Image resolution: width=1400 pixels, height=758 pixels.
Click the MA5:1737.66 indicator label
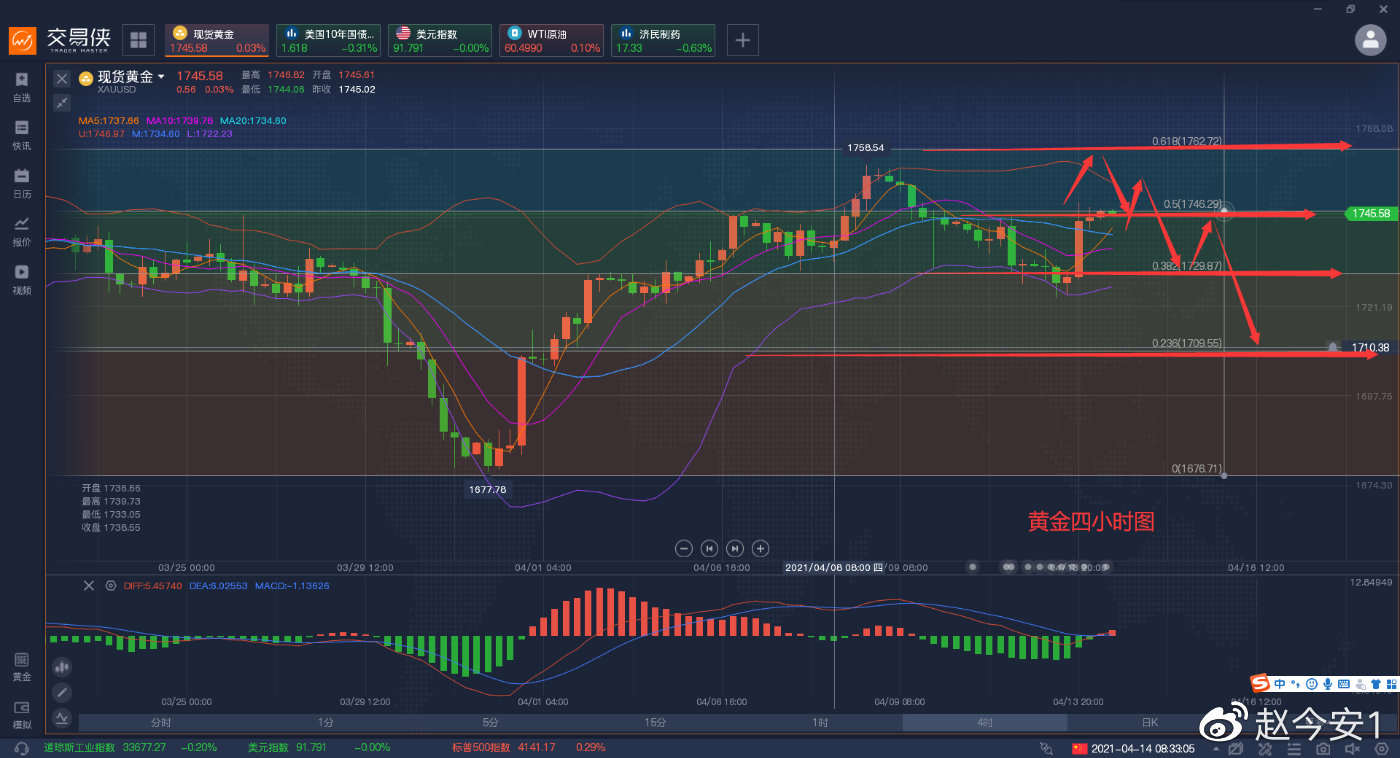(109, 121)
